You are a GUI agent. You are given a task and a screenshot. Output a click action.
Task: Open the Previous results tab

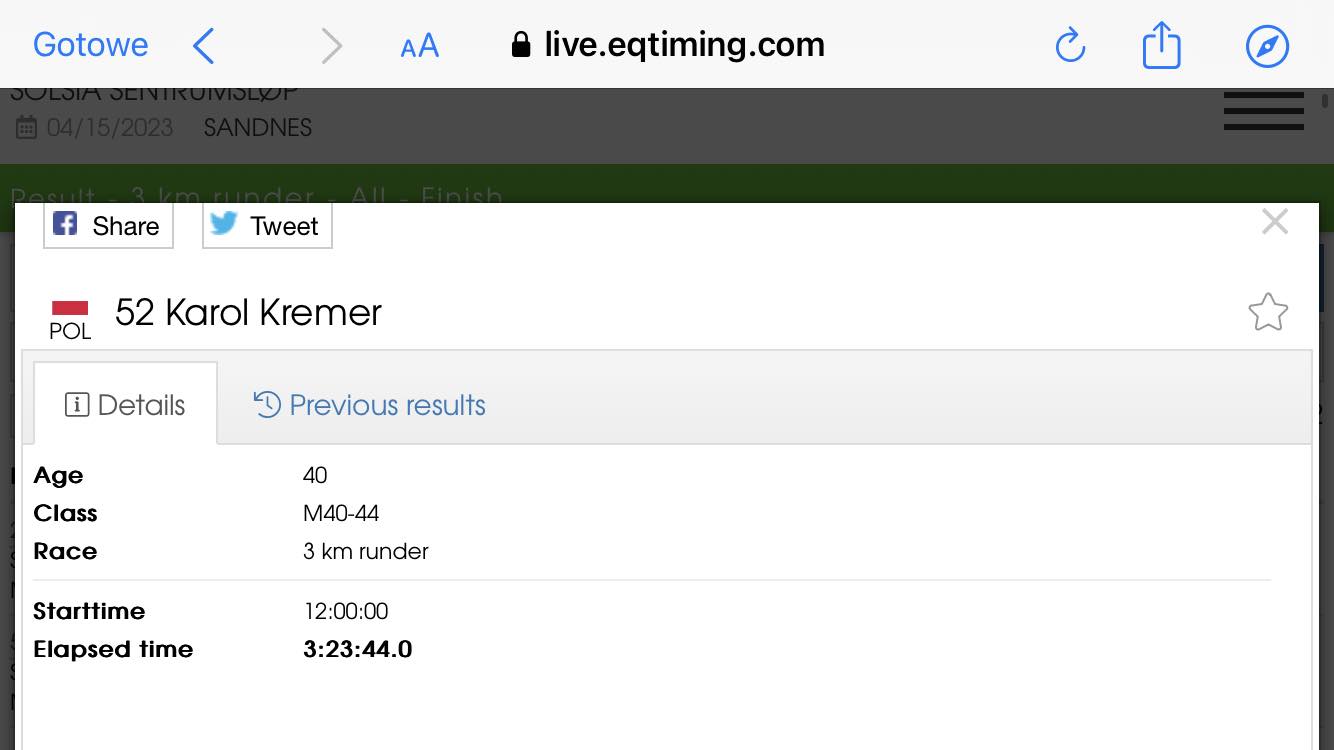coord(369,405)
